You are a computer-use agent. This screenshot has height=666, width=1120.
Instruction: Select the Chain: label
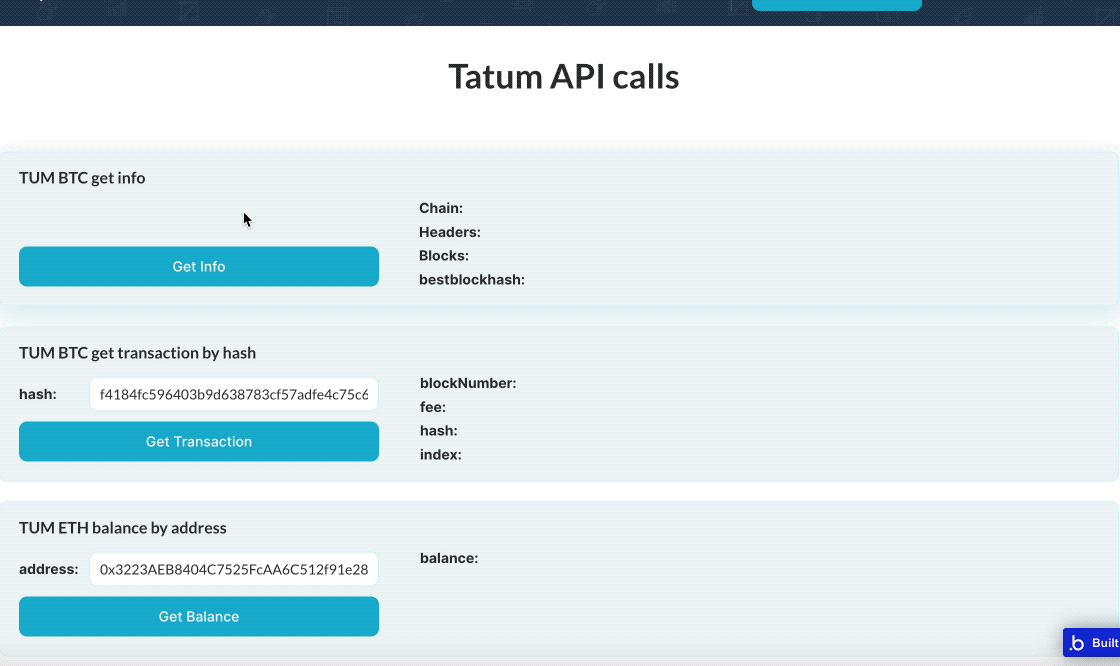click(x=441, y=208)
